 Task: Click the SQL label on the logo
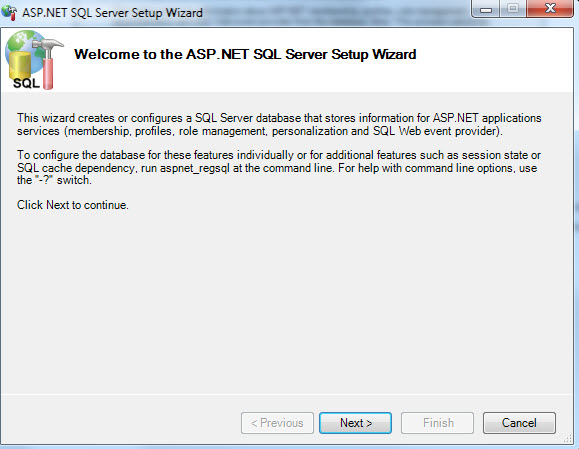click(26, 83)
